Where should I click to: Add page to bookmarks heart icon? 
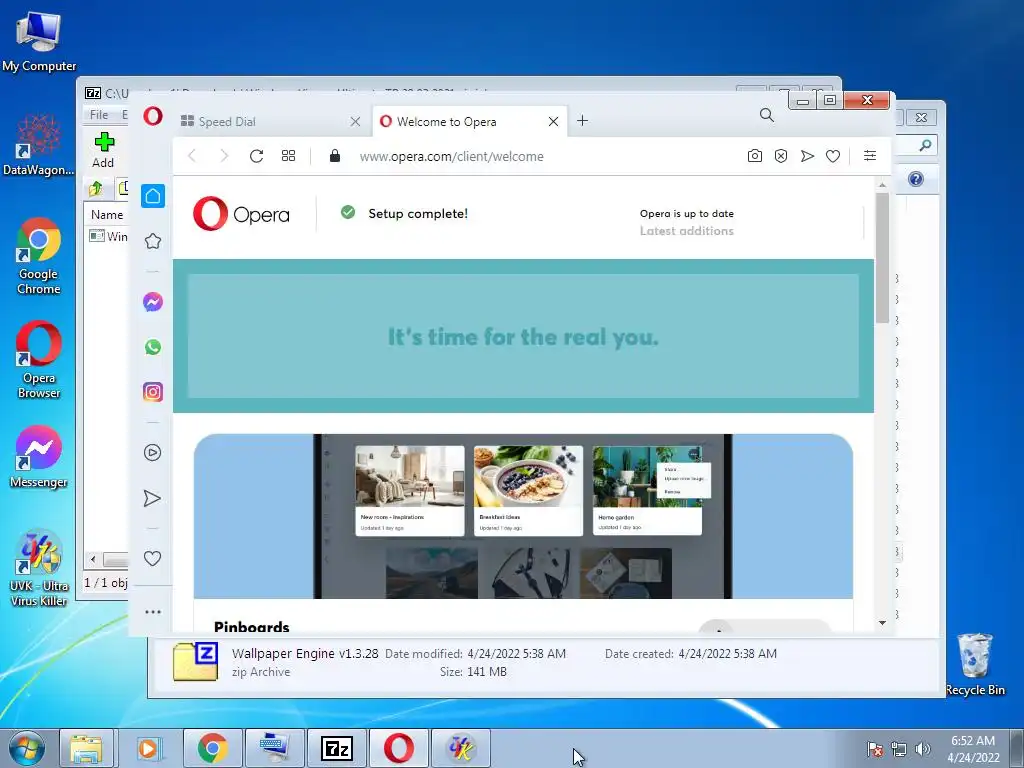coord(833,156)
